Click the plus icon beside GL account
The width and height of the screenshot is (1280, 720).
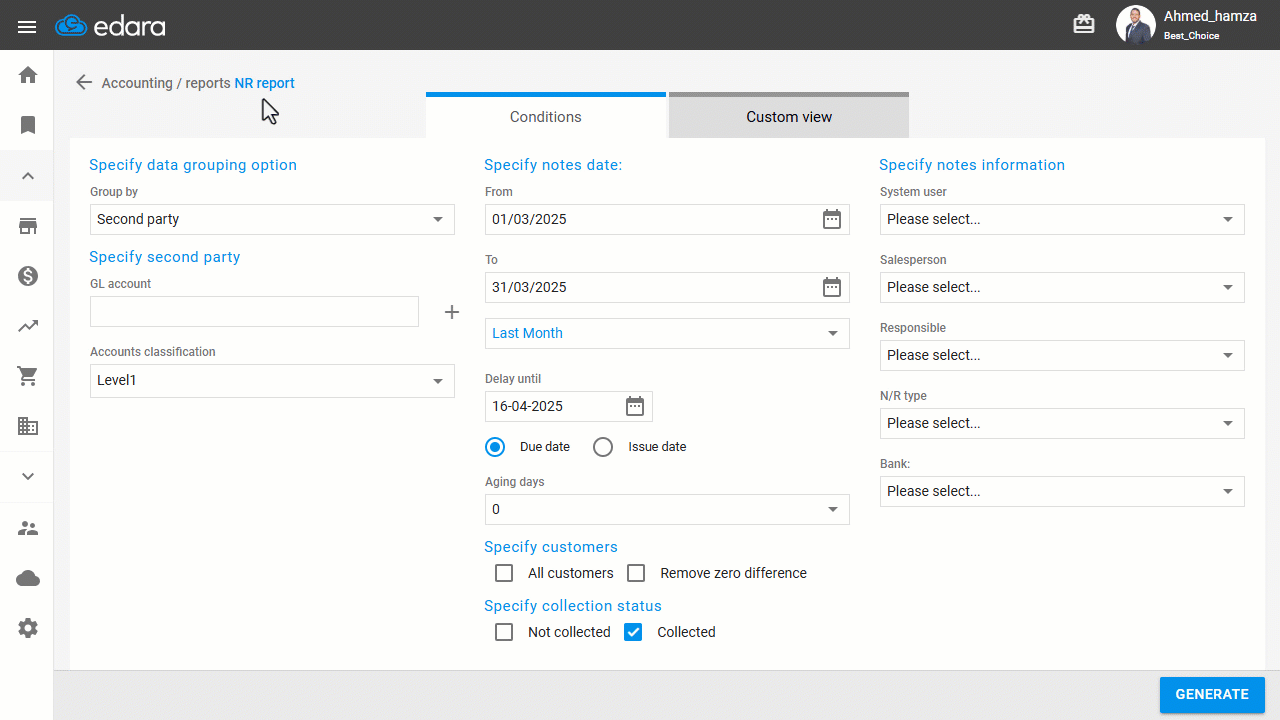pos(452,313)
